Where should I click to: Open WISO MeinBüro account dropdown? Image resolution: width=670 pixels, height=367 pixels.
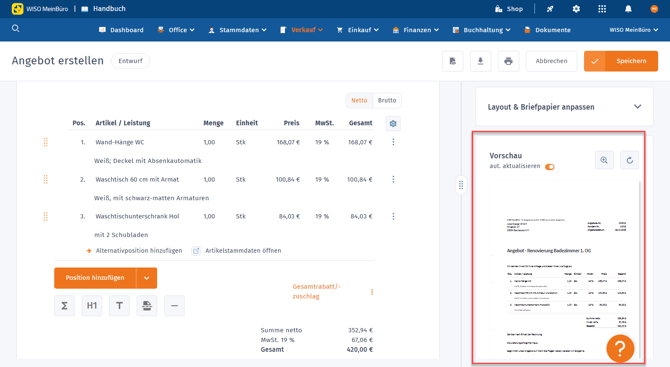pyautogui.click(x=634, y=30)
